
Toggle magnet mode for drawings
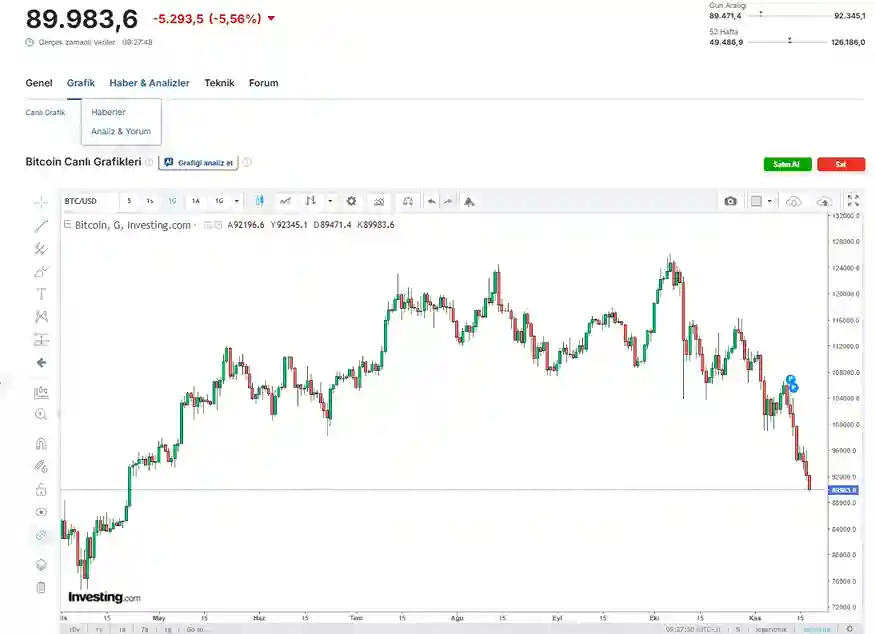tap(41, 443)
